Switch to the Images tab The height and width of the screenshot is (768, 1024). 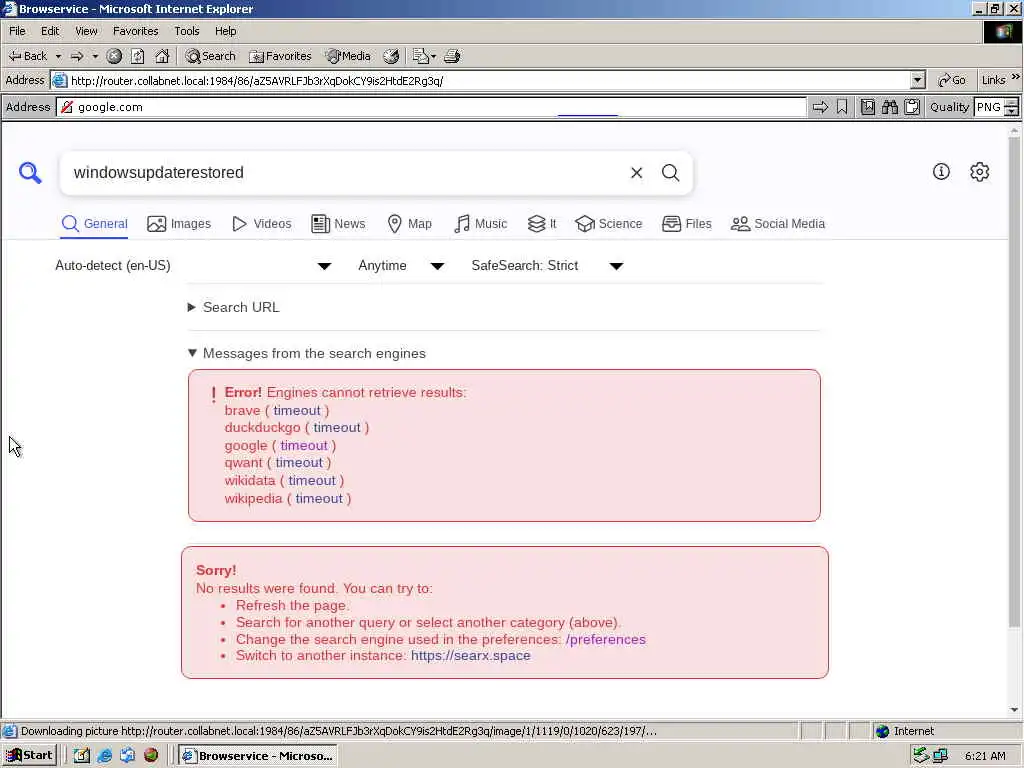click(x=179, y=224)
